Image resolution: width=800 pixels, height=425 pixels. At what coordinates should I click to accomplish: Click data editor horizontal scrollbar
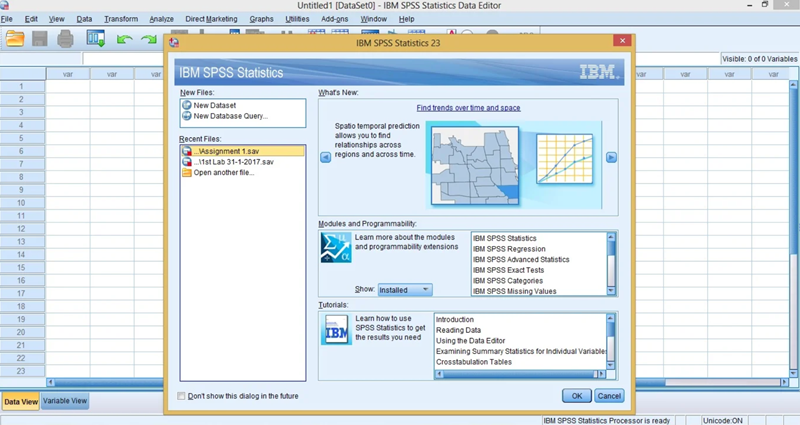pyautogui.click(x=417, y=382)
